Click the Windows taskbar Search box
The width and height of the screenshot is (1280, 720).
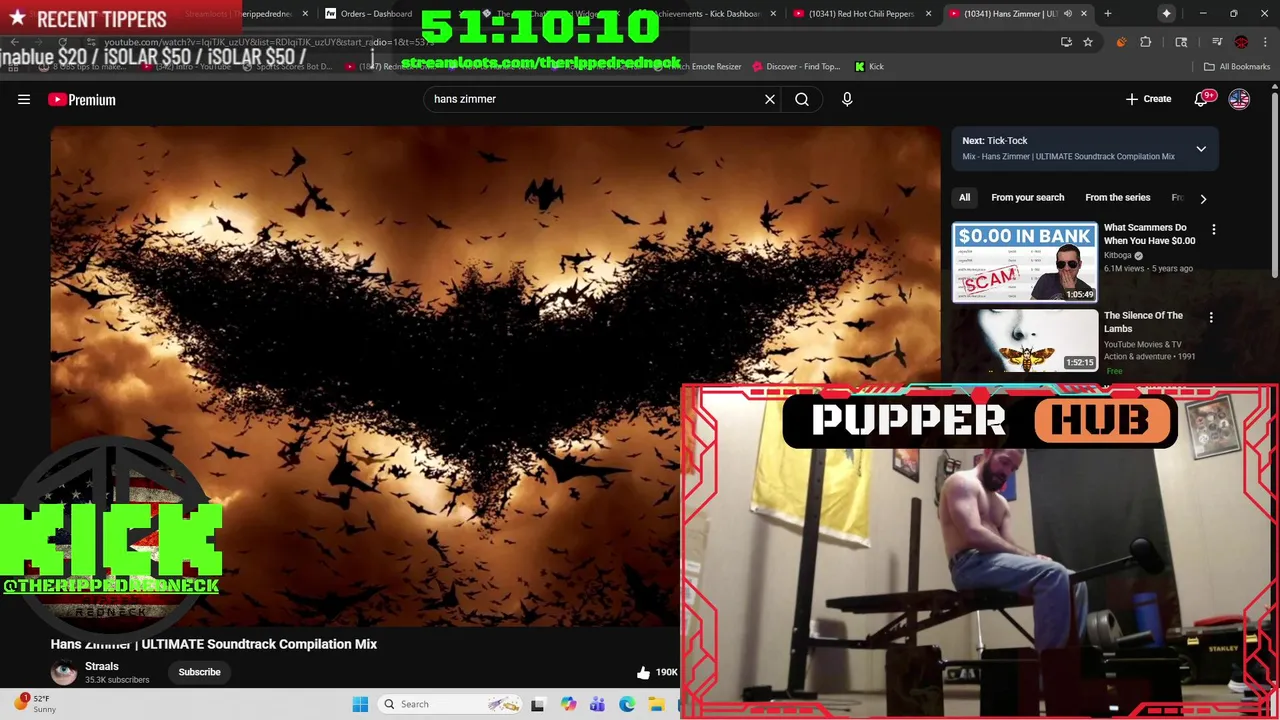click(450, 704)
